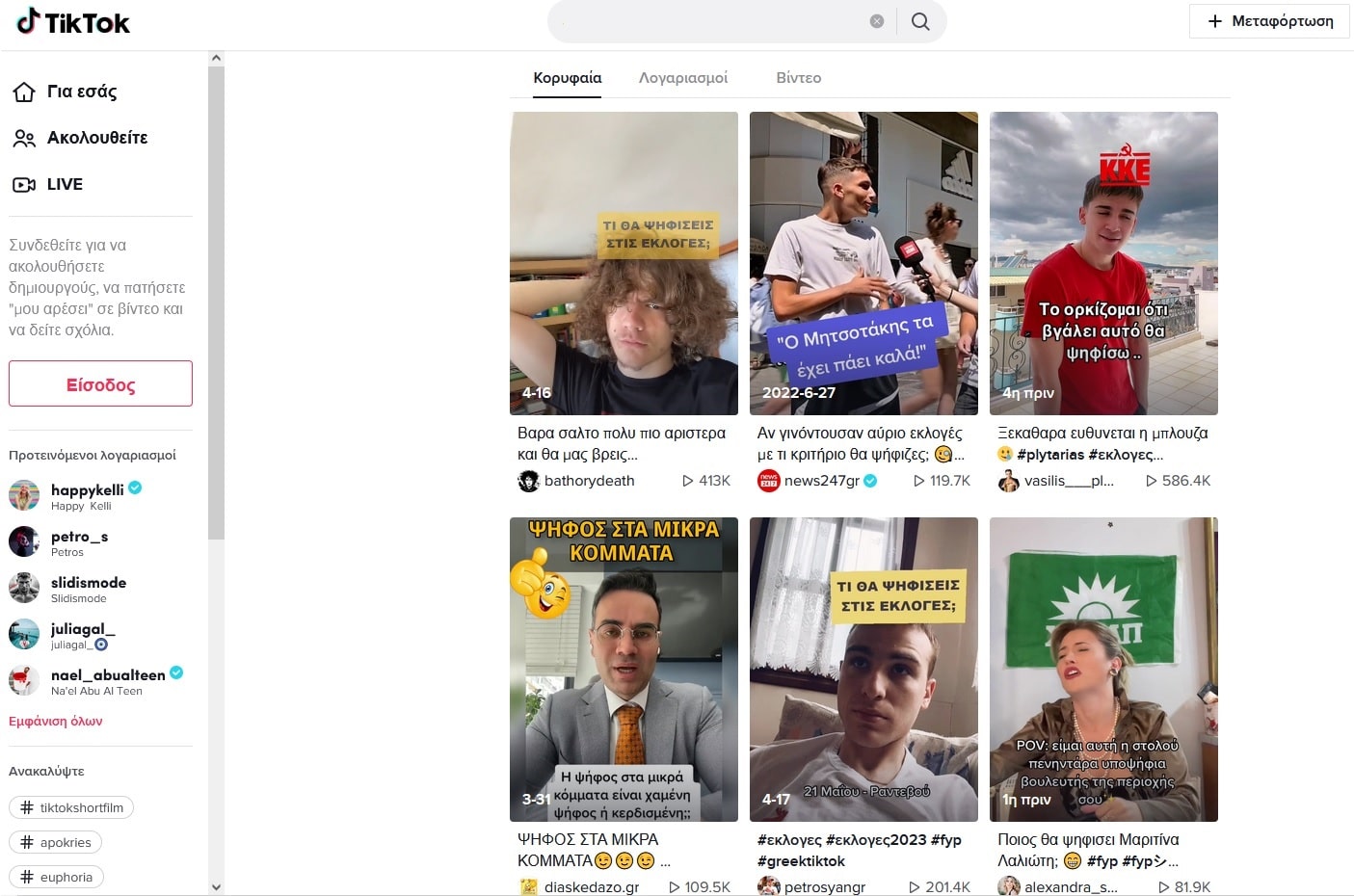This screenshot has width=1354, height=896.
Task: Open petro_s avatar
Action: point(24,541)
